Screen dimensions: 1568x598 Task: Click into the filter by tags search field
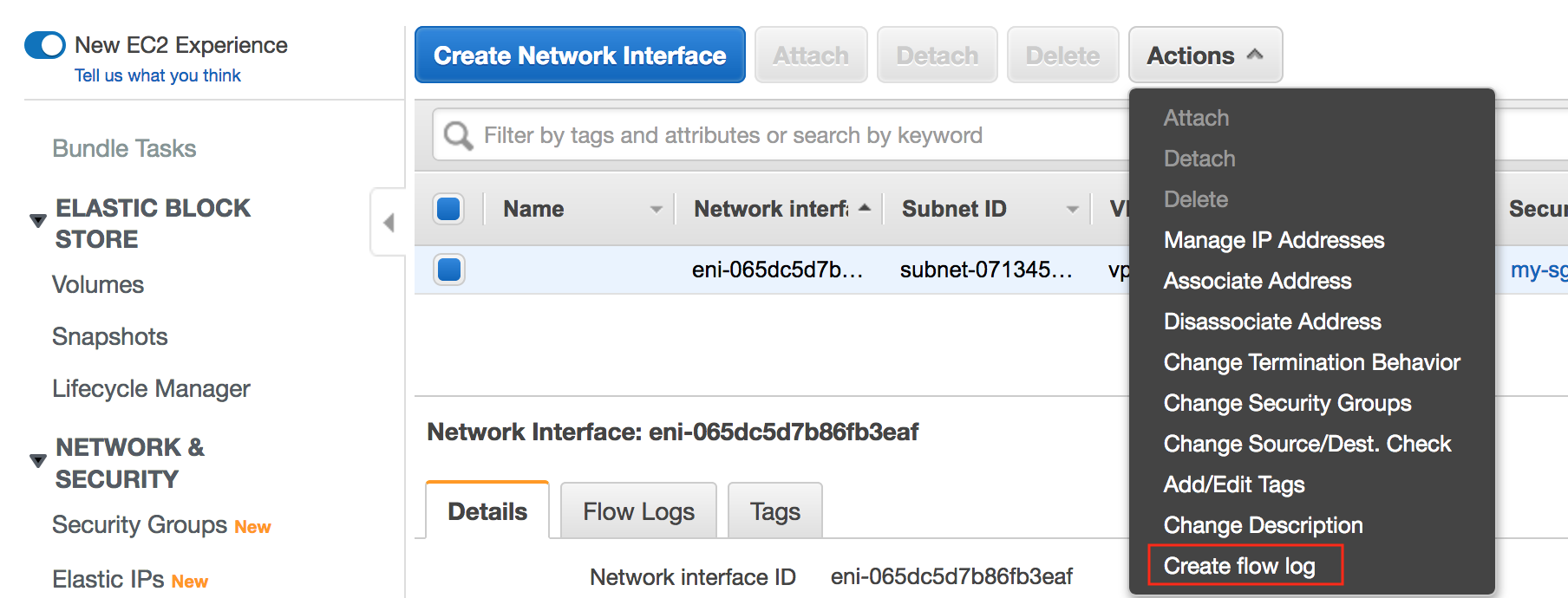point(781,135)
